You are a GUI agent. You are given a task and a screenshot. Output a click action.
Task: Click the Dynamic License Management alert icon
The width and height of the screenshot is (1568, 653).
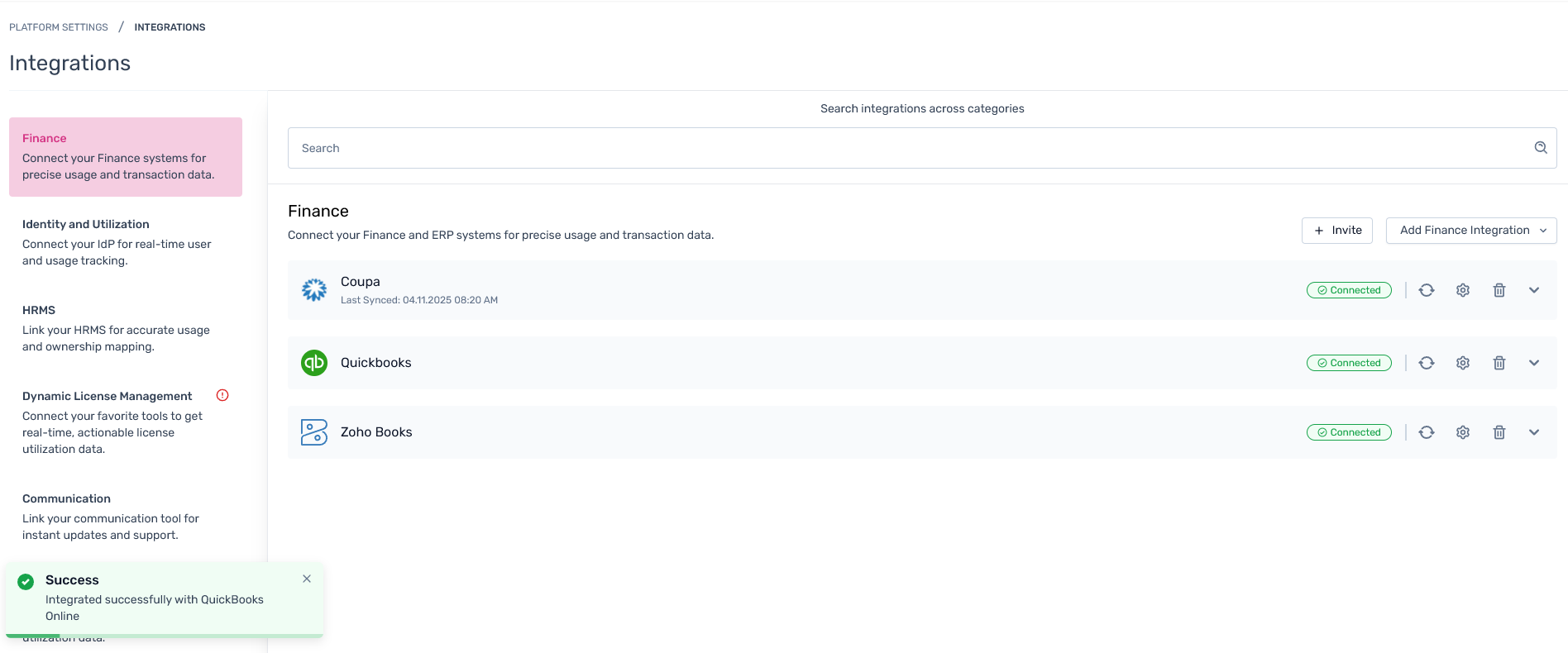tap(222, 395)
